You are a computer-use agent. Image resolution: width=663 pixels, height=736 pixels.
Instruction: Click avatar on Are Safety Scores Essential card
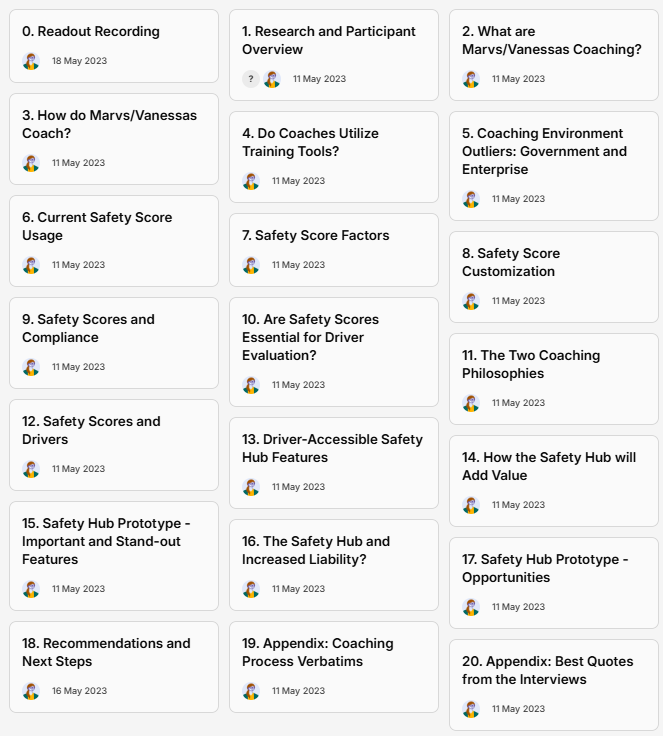251,385
